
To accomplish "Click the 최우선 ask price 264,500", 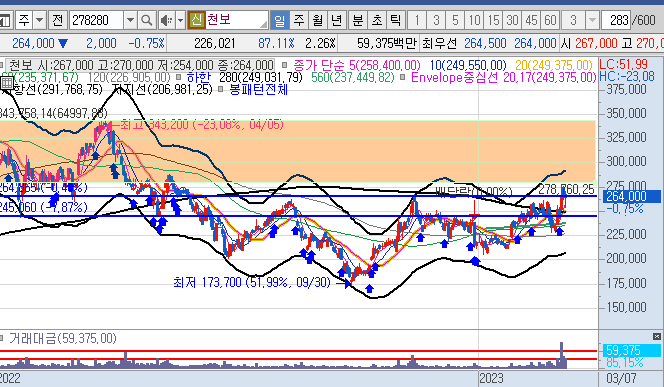I will [x=485, y=43].
